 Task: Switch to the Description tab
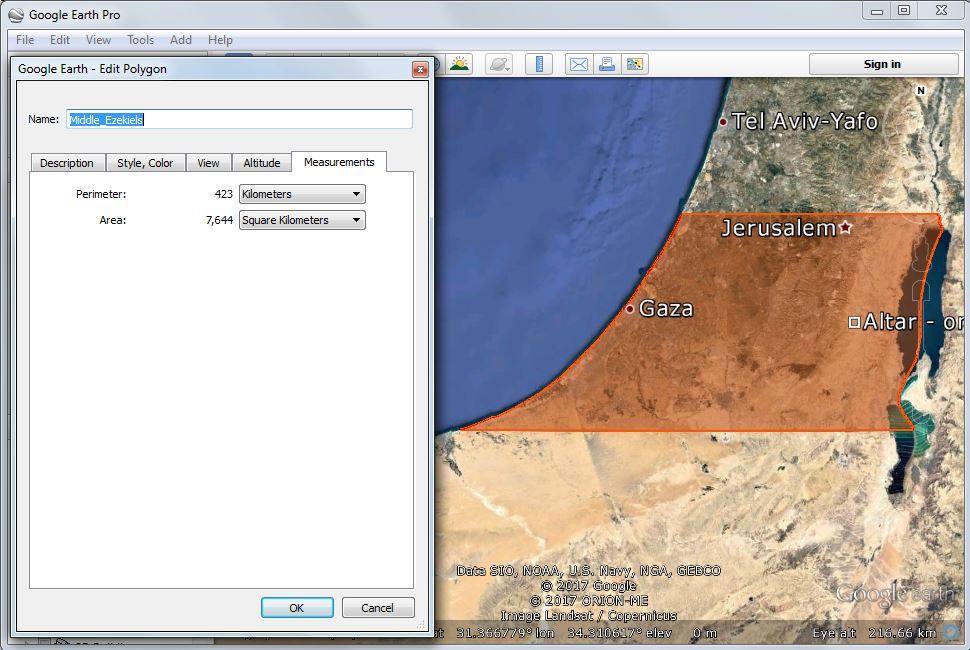(67, 163)
